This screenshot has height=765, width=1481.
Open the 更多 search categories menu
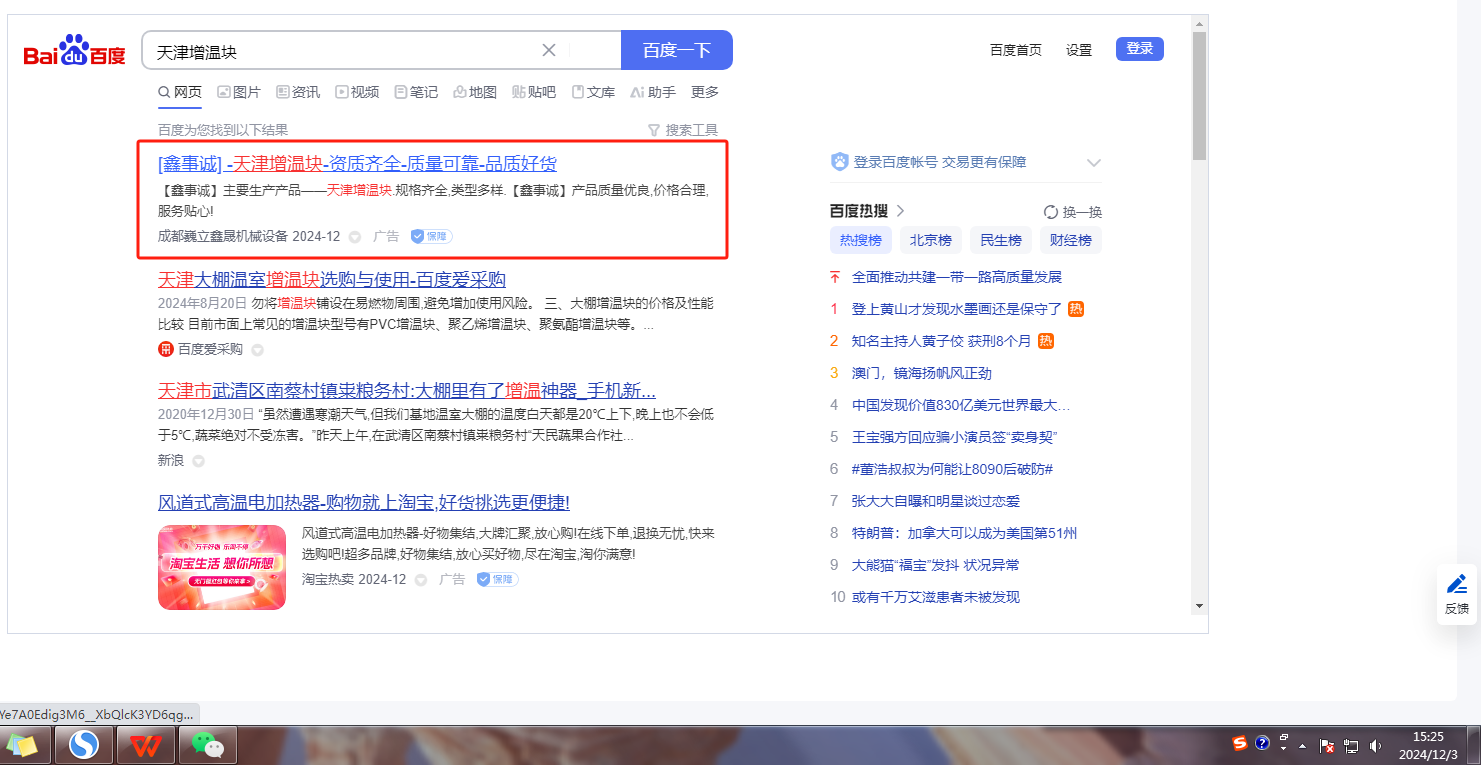(704, 92)
